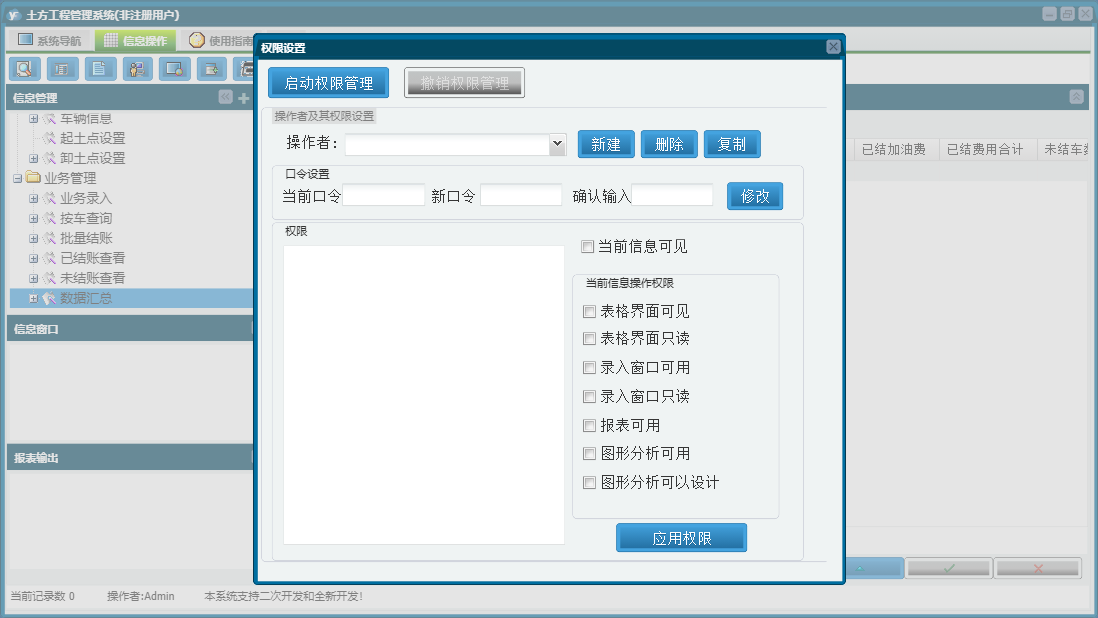Click 删除 operator button
The height and width of the screenshot is (618, 1098).
coord(669,144)
